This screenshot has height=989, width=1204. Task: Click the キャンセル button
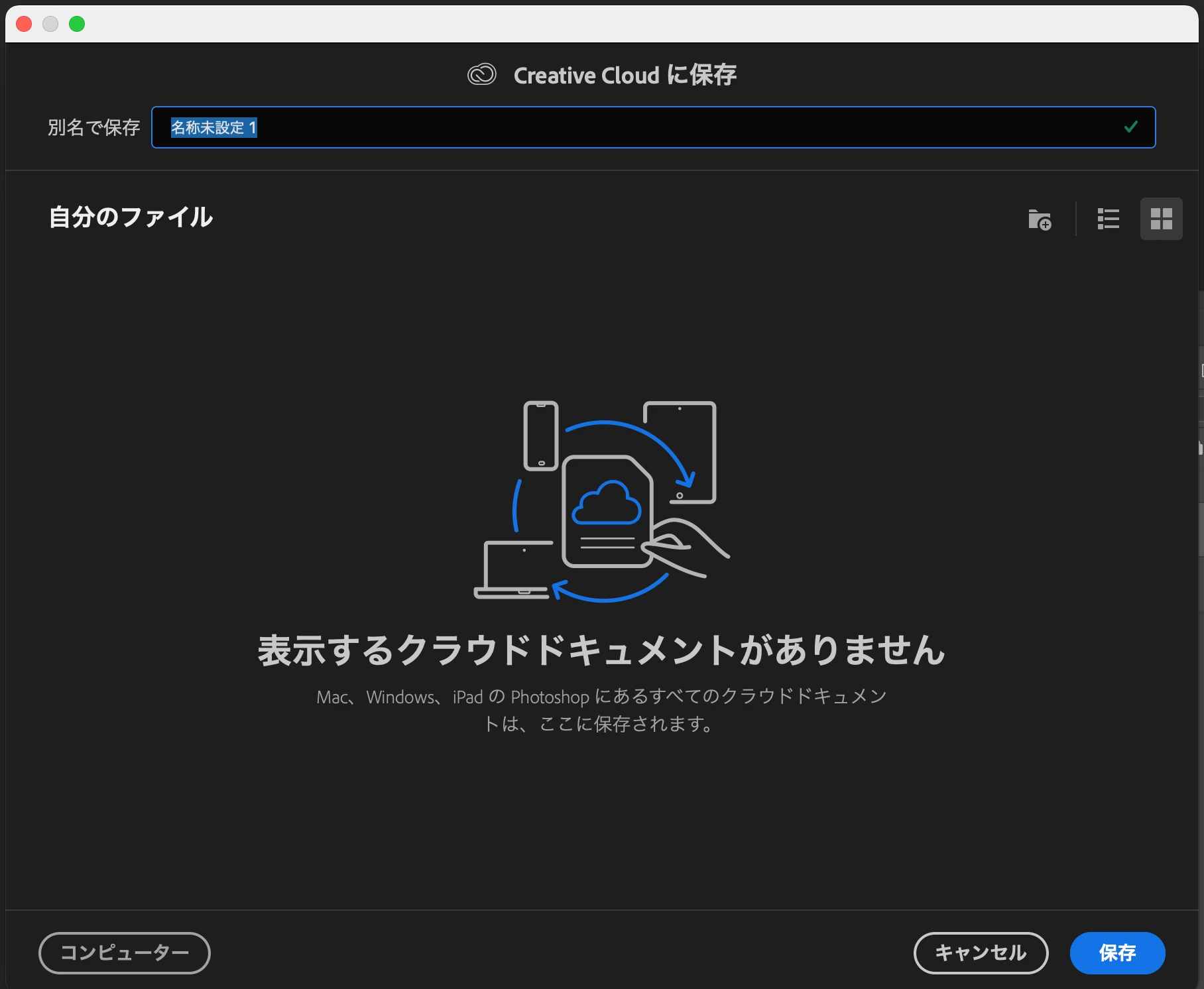coord(981,953)
